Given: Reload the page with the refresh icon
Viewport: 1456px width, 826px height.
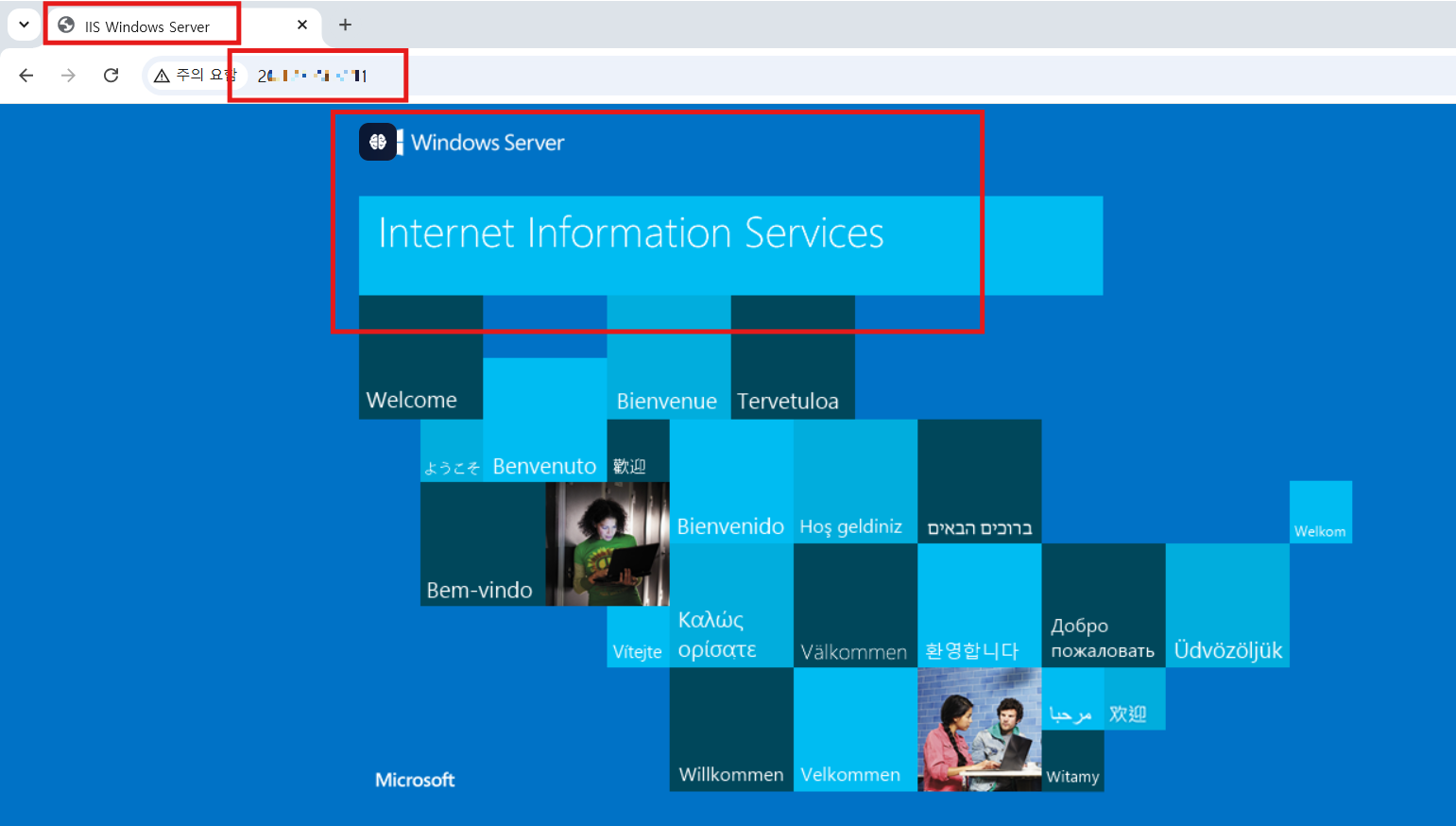Looking at the screenshot, I should click(x=111, y=76).
